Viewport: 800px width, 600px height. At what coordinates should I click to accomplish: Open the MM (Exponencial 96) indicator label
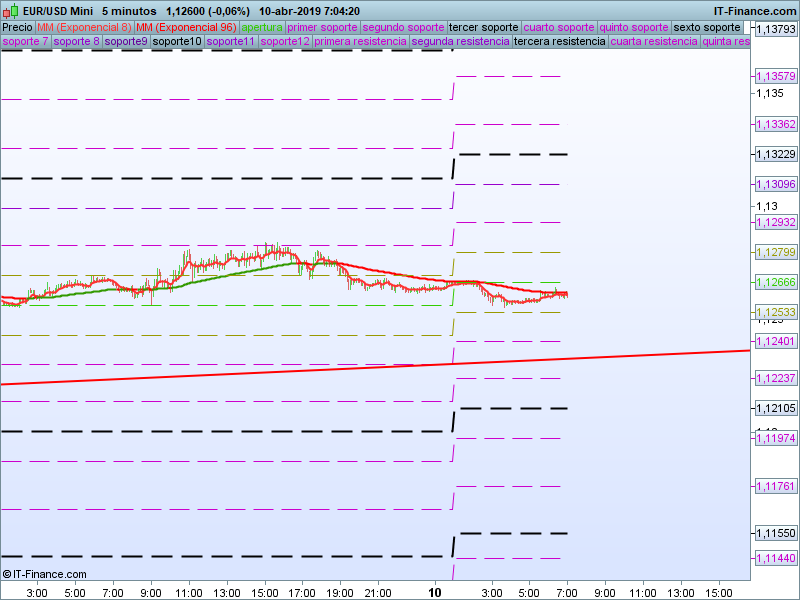tap(186, 27)
